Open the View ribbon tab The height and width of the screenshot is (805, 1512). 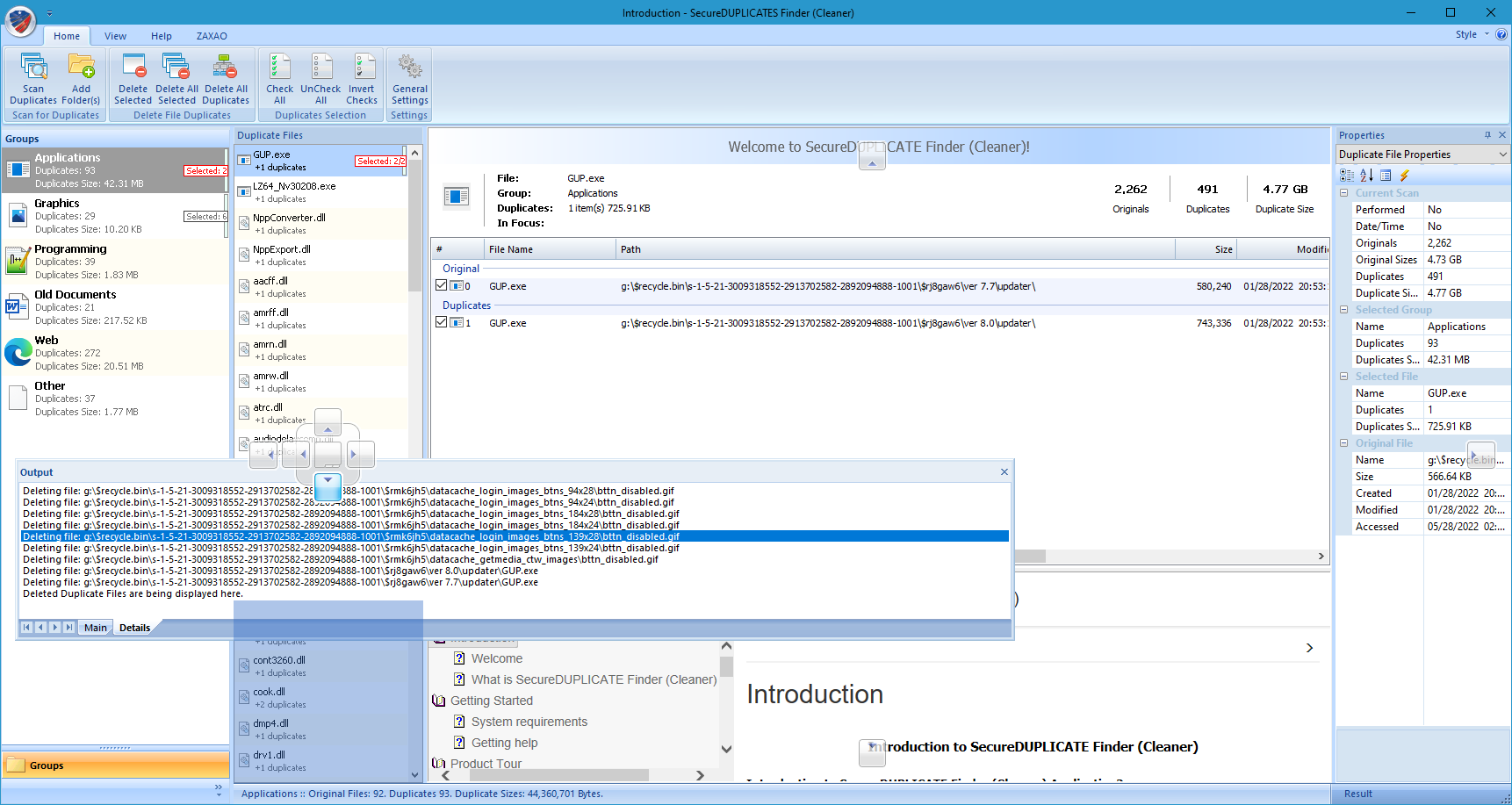115,36
